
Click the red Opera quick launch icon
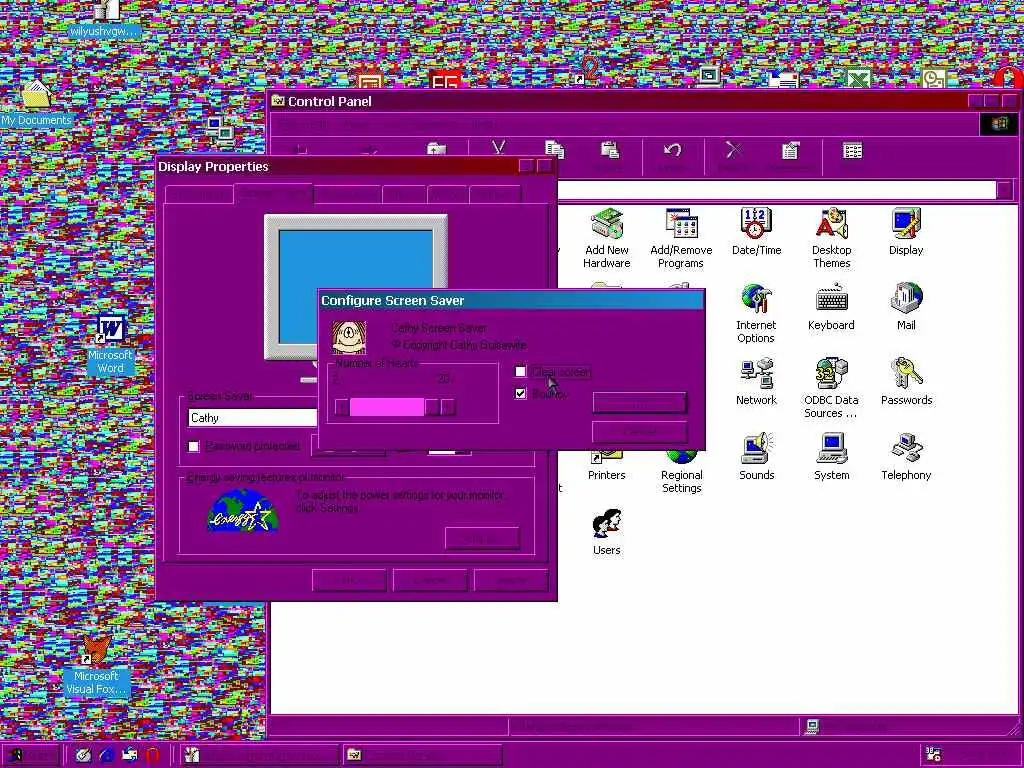tap(153, 756)
